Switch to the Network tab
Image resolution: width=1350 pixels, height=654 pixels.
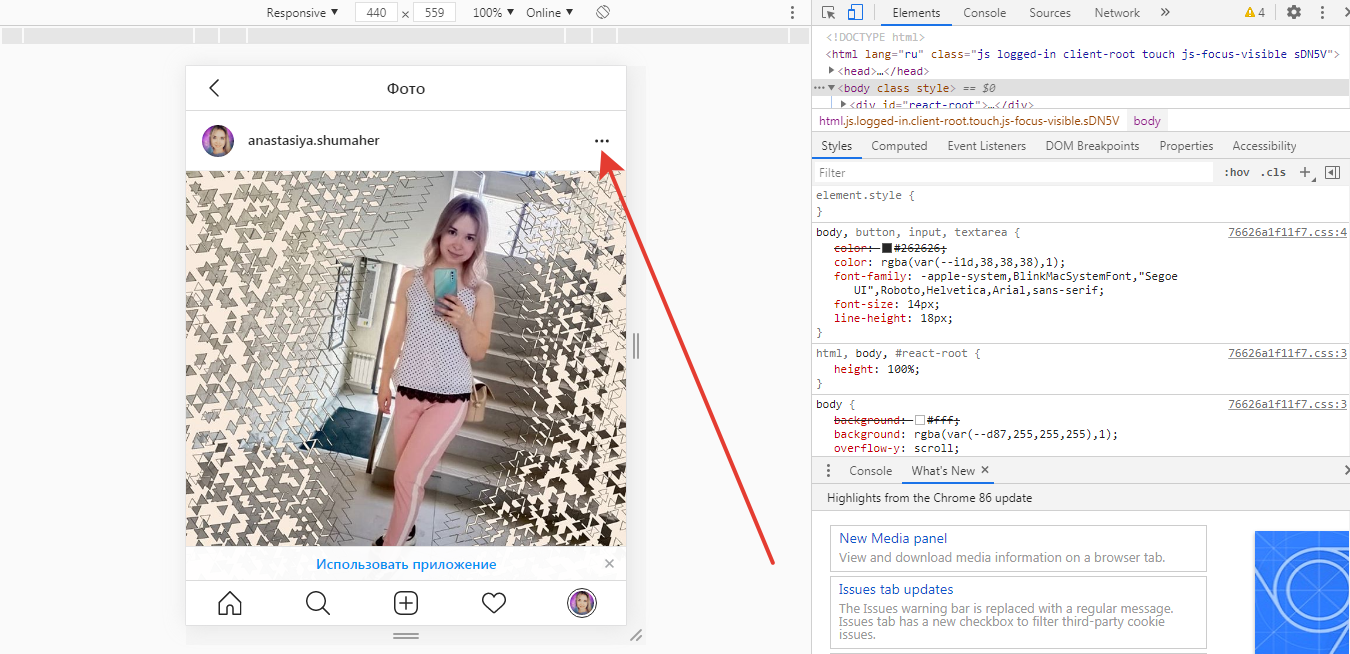click(x=1117, y=13)
